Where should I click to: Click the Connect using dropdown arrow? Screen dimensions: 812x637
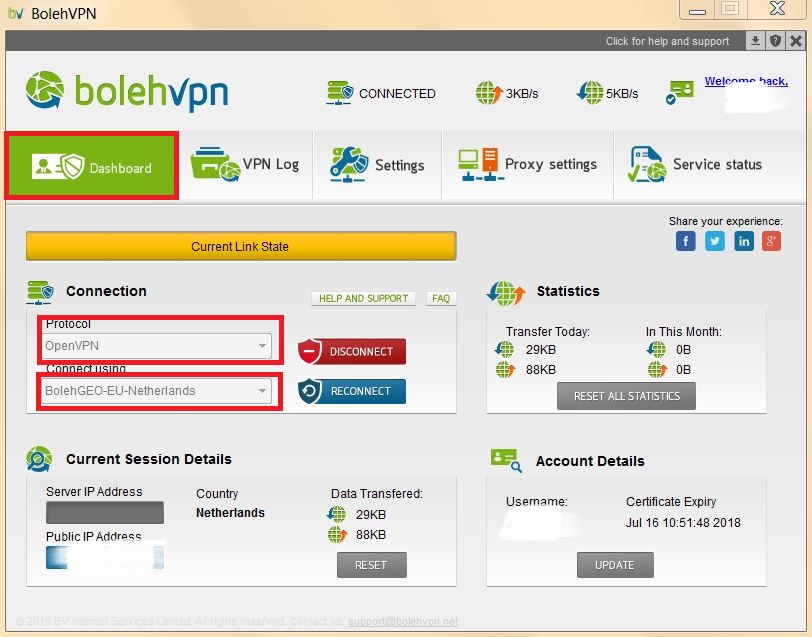(x=263, y=390)
